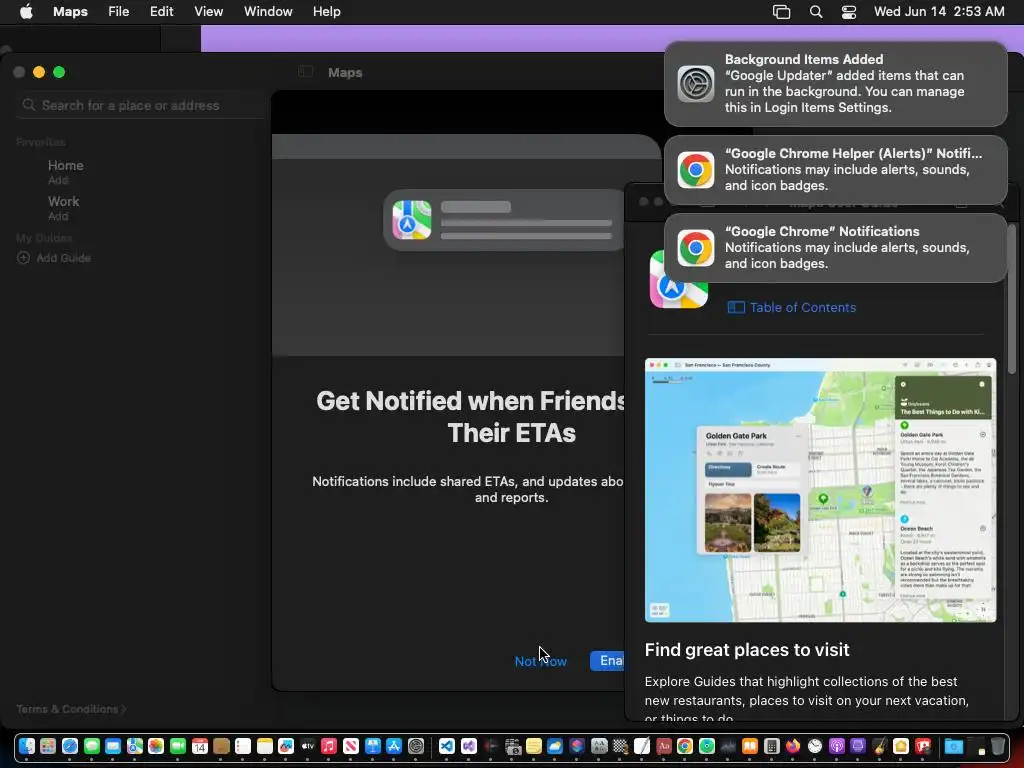The width and height of the screenshot is (1024, 768).
Task: Open Notes from the Dock
Action: 264,746
